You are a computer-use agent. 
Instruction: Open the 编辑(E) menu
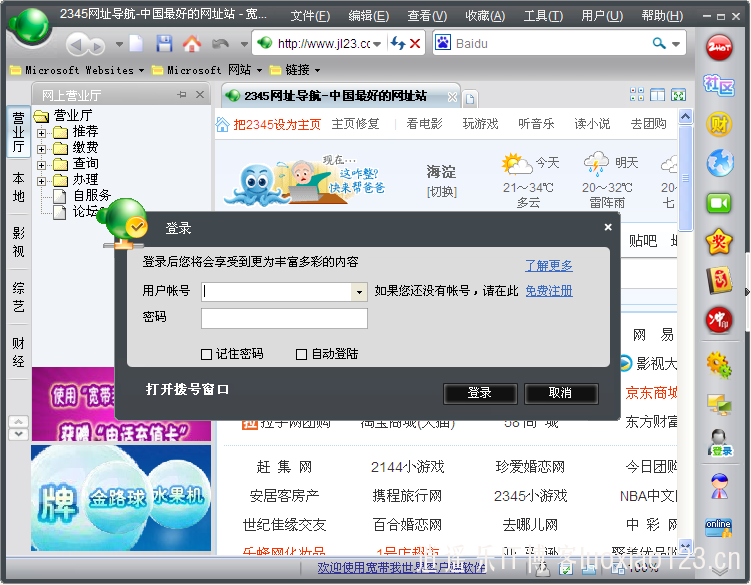point(369,16)
